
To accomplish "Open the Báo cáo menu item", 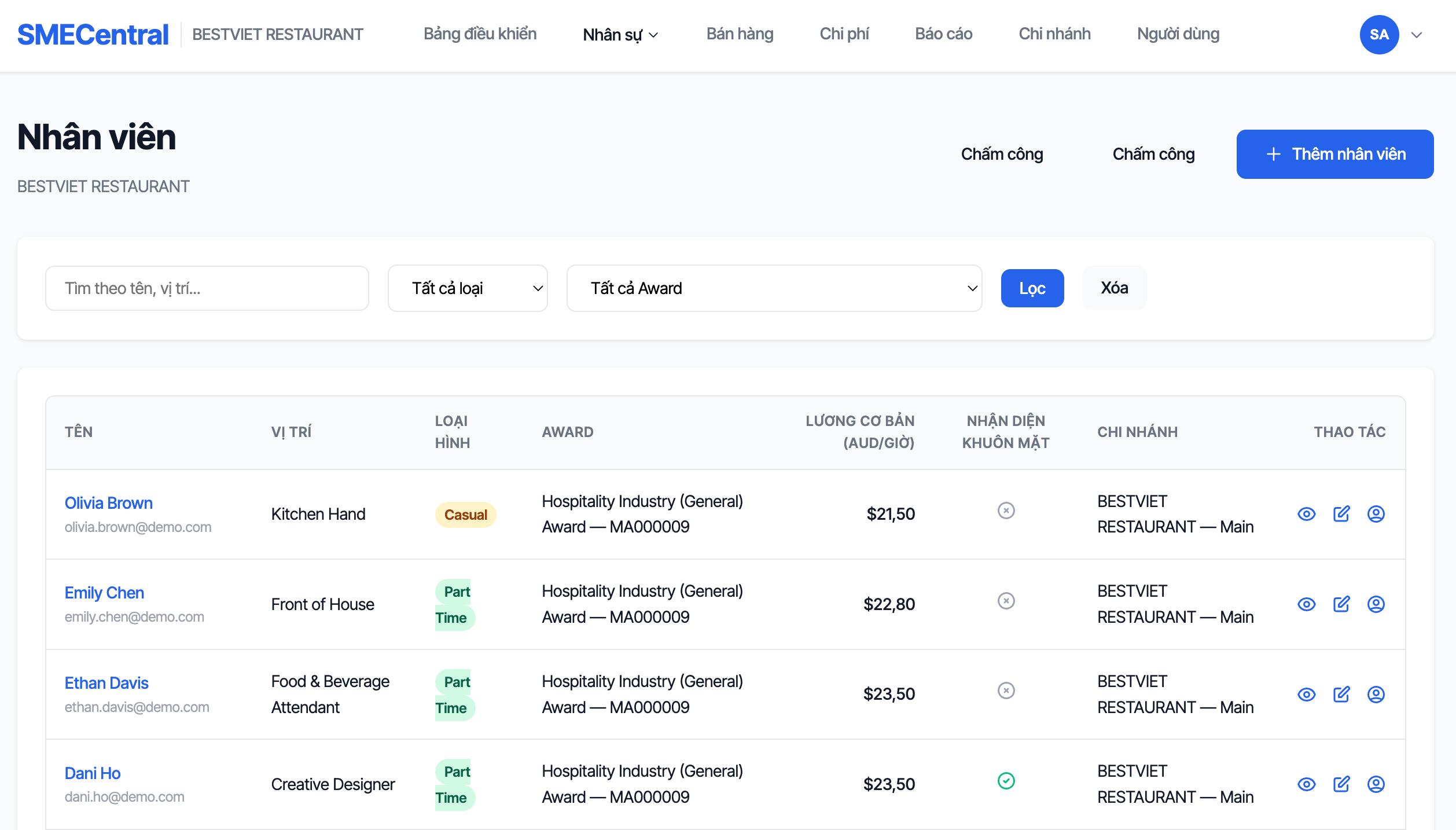I will pos(943,34).
